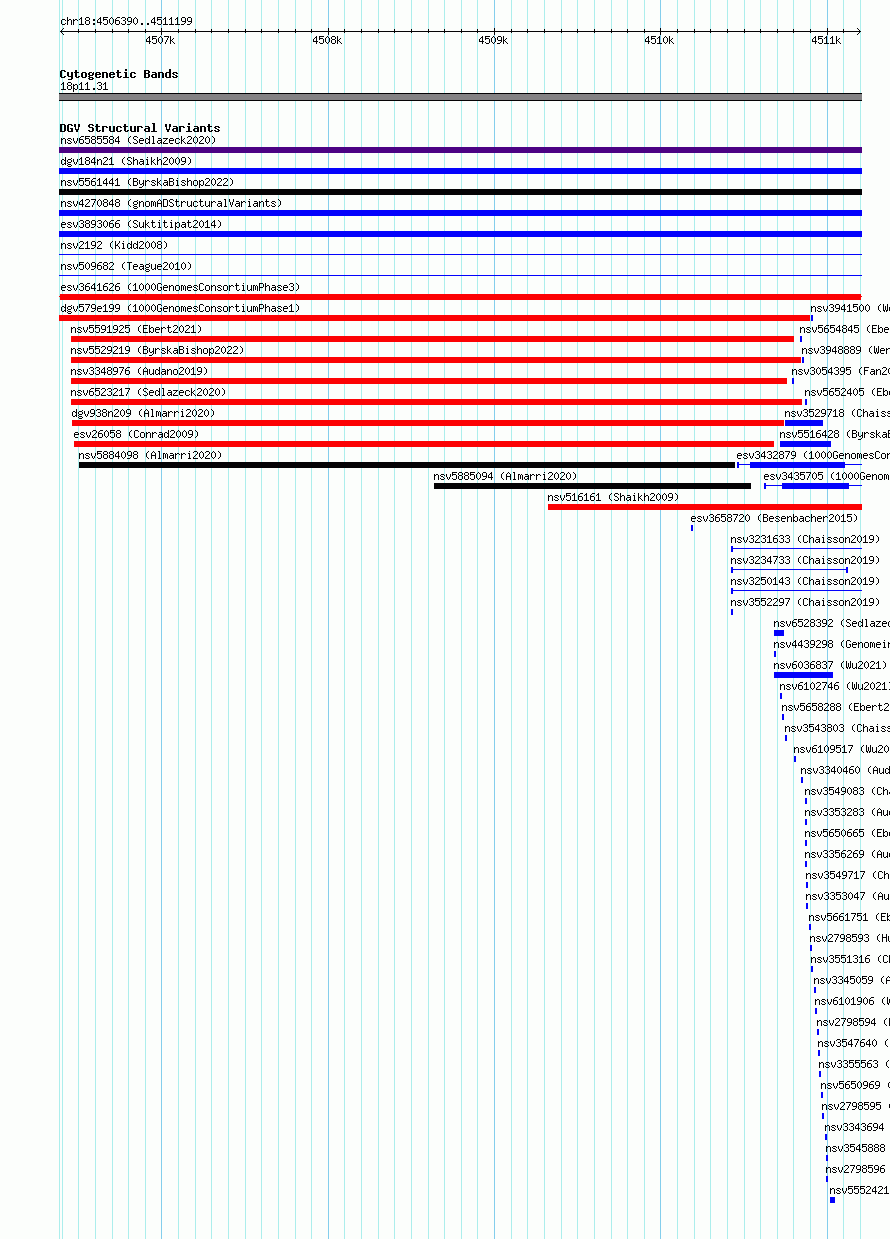The height and width of the screenshot is (1239, 890).
Task: Click the 4507k ruler position label
Action: click(160, 40)
